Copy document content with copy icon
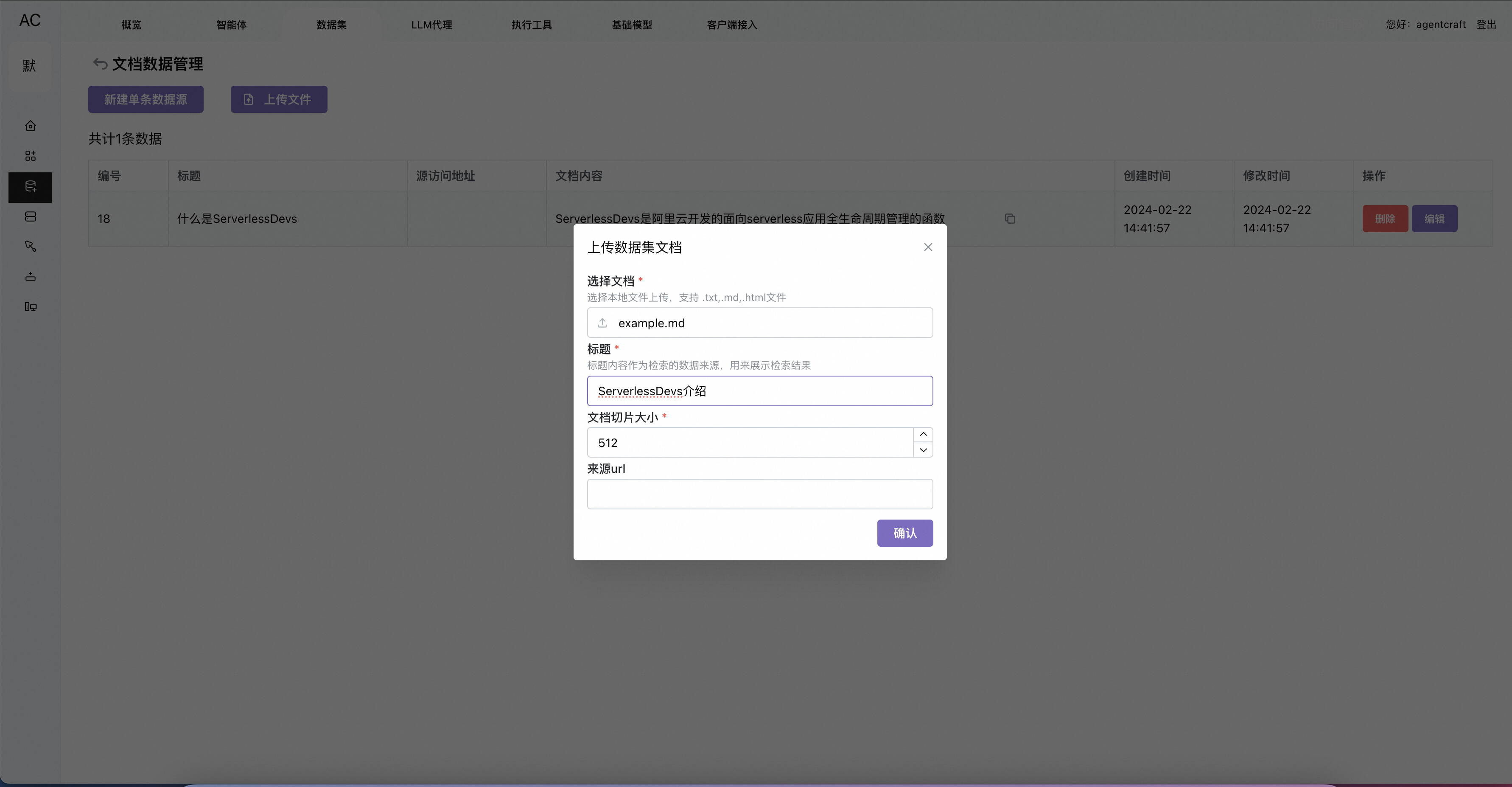This screenshot has height=787, width=1512. tap(1010, 219)
